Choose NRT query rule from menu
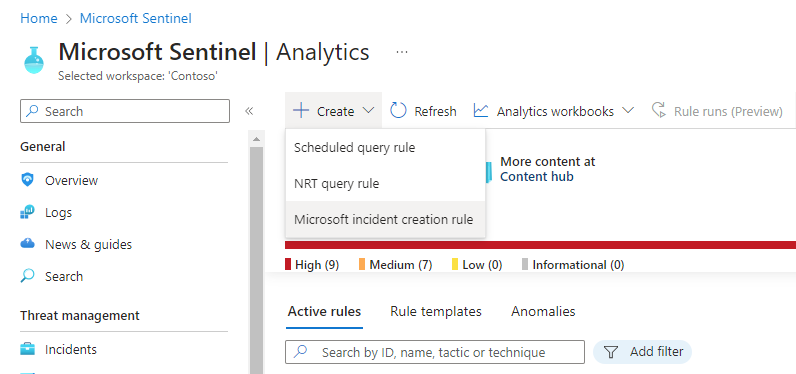 [385, 184]
